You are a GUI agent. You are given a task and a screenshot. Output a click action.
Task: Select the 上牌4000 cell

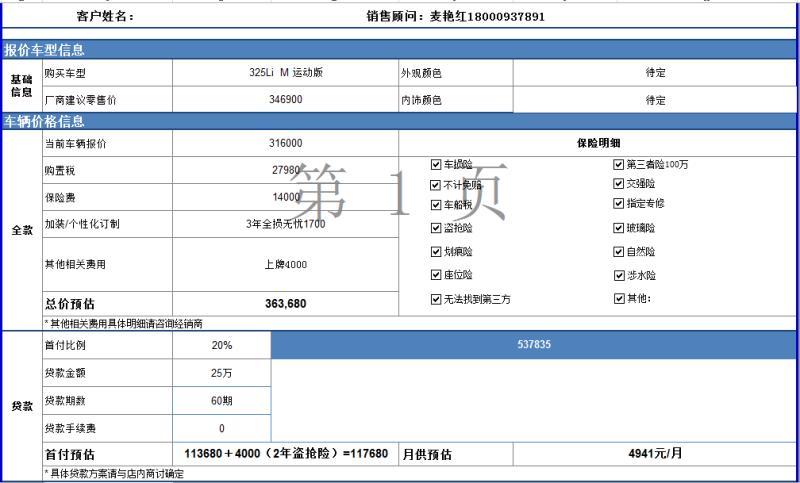tap(286, 265)
